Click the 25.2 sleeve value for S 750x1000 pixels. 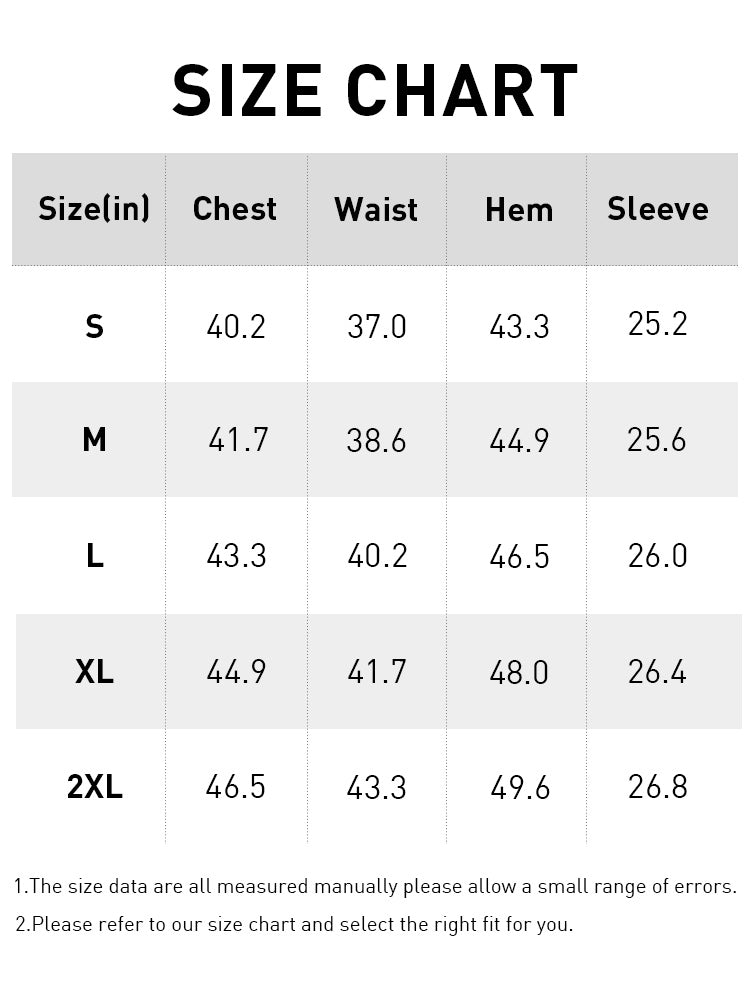(x=657, y=324)
